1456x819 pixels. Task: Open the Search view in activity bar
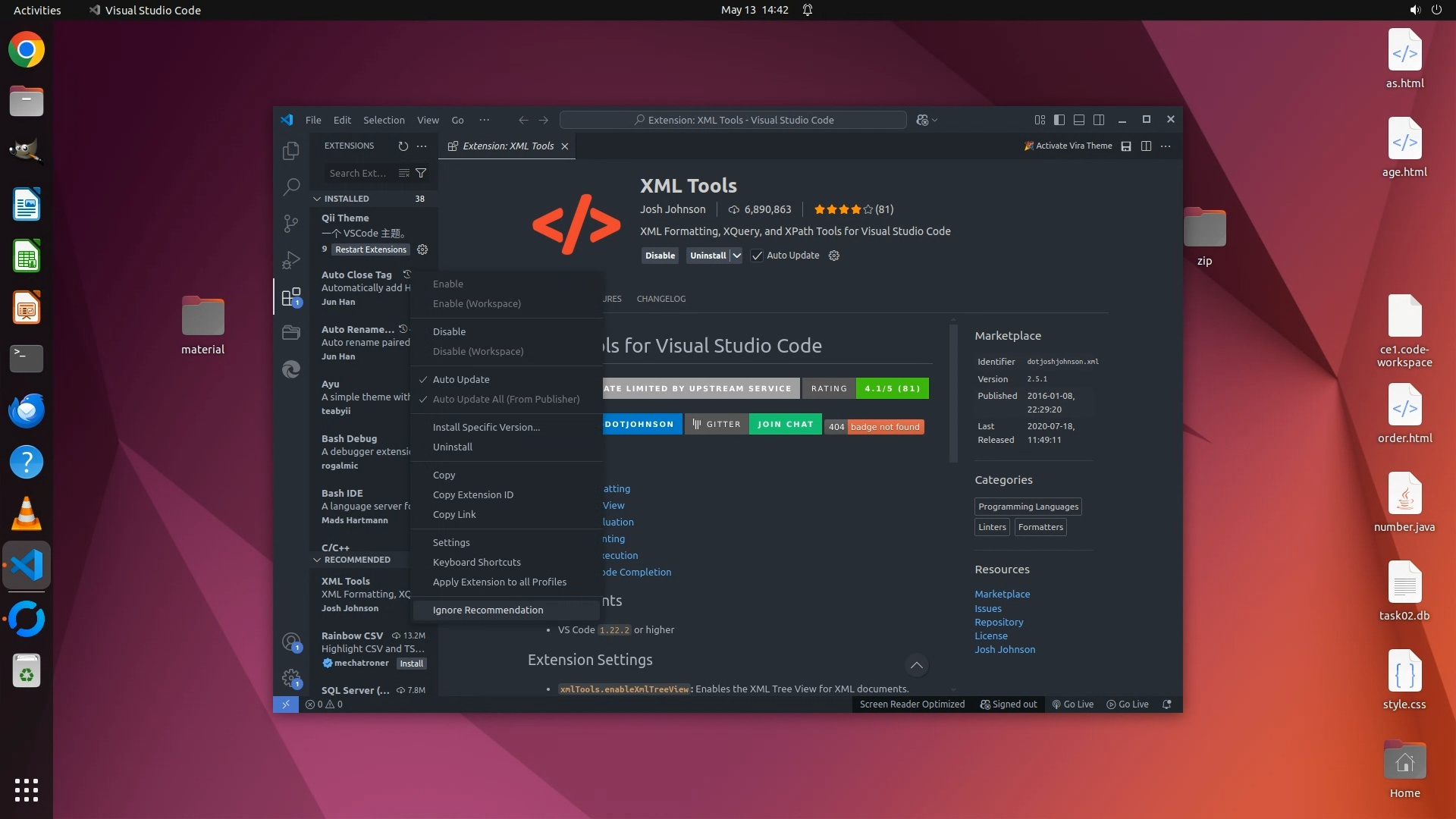[291, 187]
